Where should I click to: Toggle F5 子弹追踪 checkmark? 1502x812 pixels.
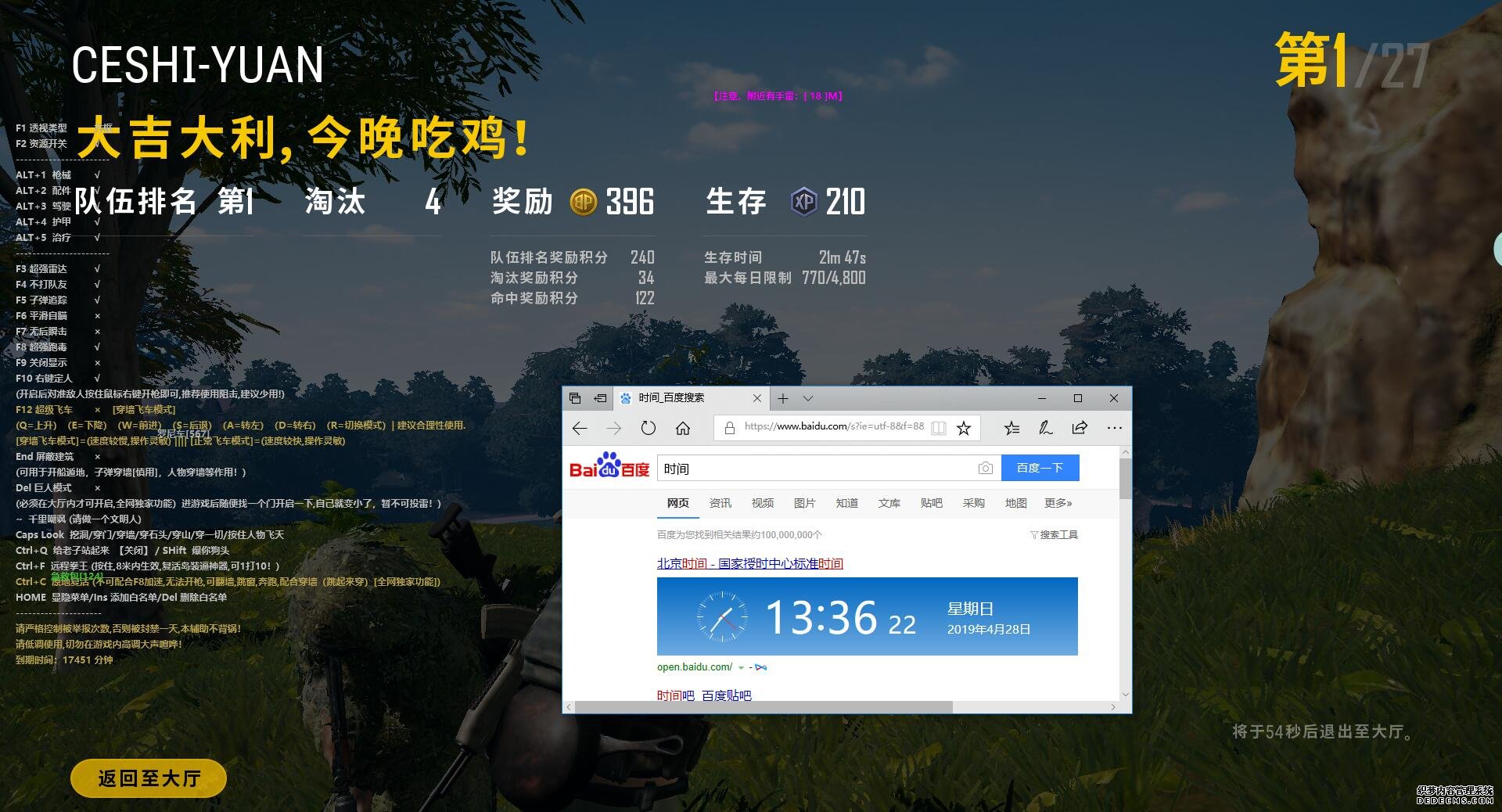(97, 300)
